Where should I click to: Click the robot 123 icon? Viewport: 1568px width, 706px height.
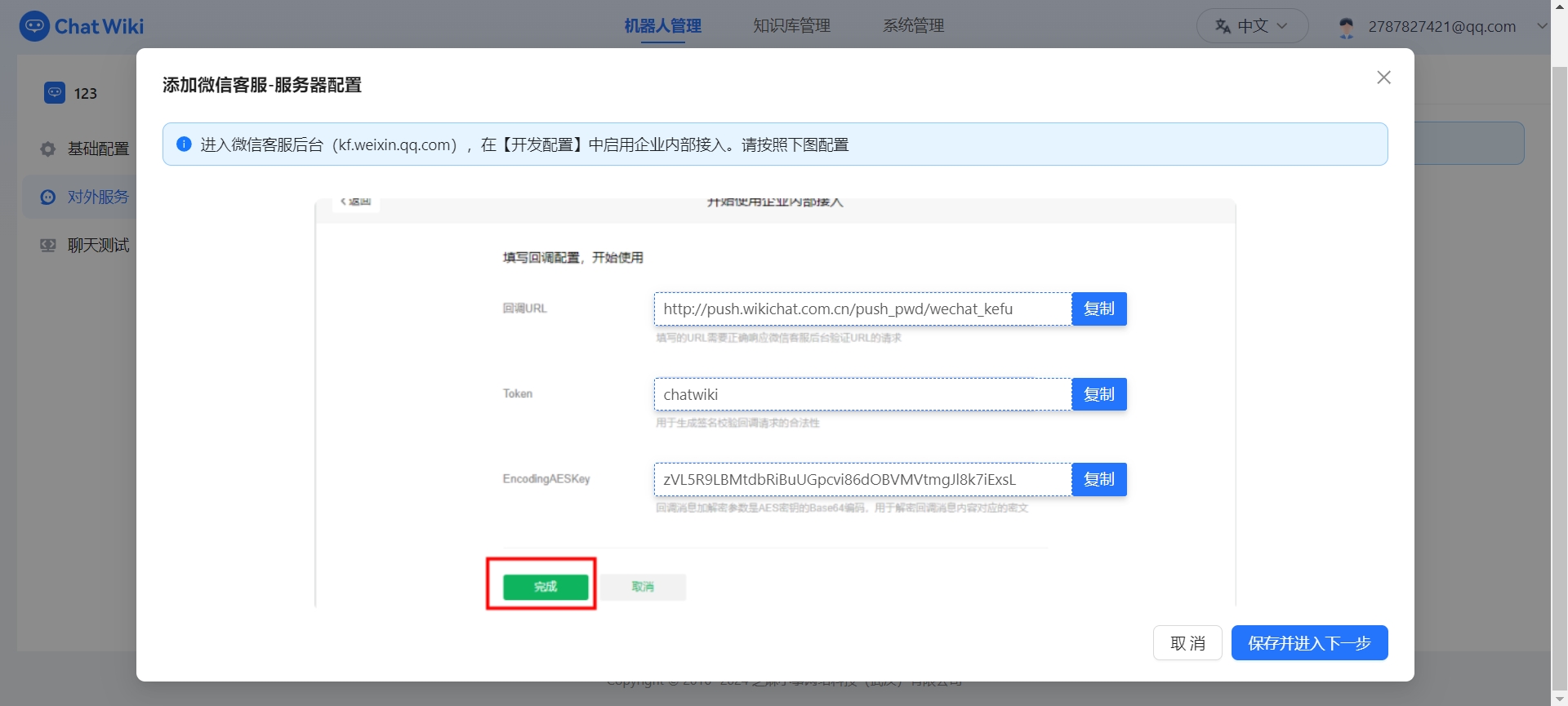click(x=55, y=92)
